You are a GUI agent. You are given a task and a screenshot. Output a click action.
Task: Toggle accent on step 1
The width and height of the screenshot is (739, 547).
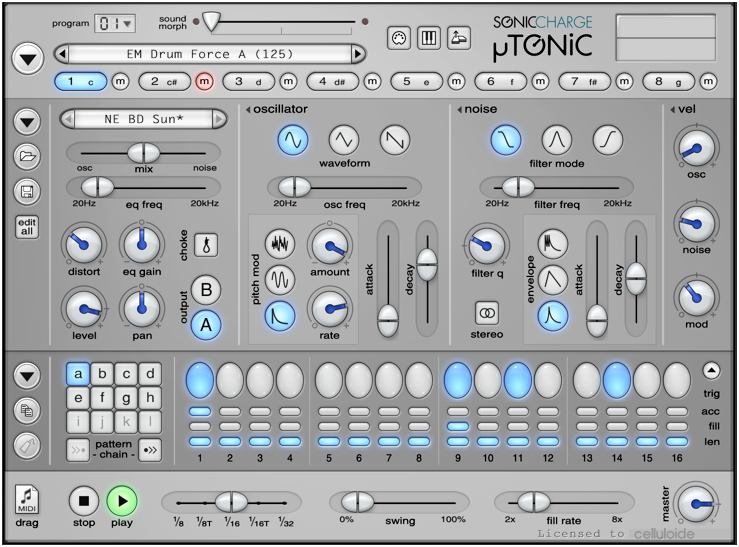coord(200,411)
